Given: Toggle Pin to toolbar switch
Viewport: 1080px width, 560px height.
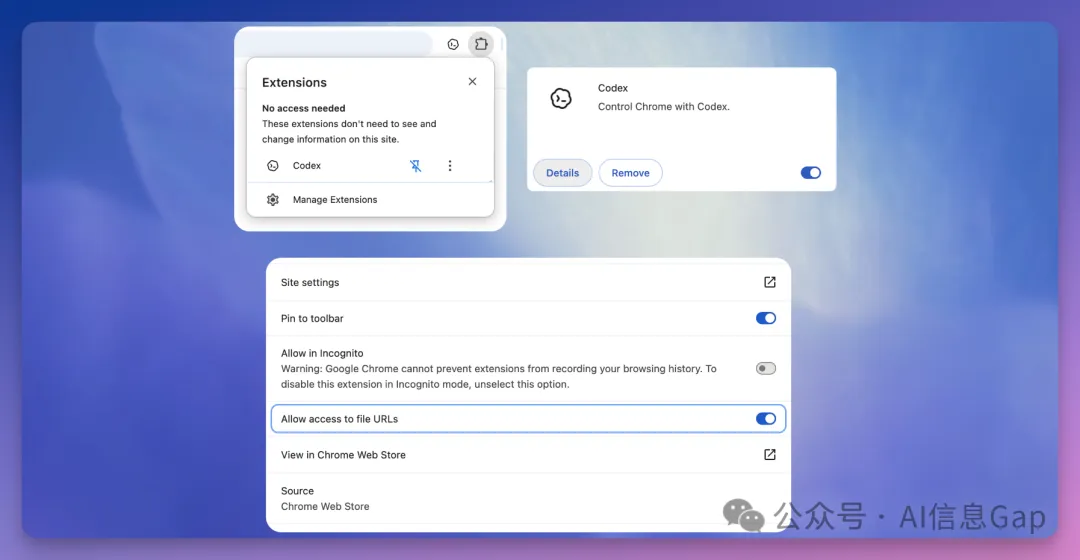Looking at the screenshot, I should tap(766, 318).
